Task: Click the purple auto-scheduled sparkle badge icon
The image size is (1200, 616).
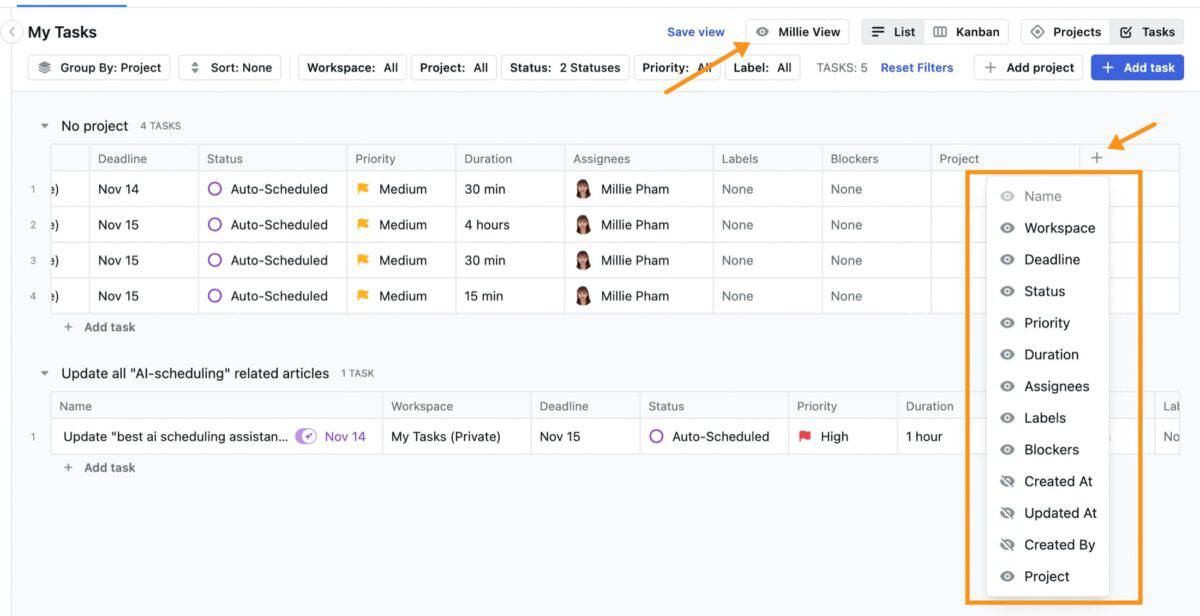Action: 306,436
